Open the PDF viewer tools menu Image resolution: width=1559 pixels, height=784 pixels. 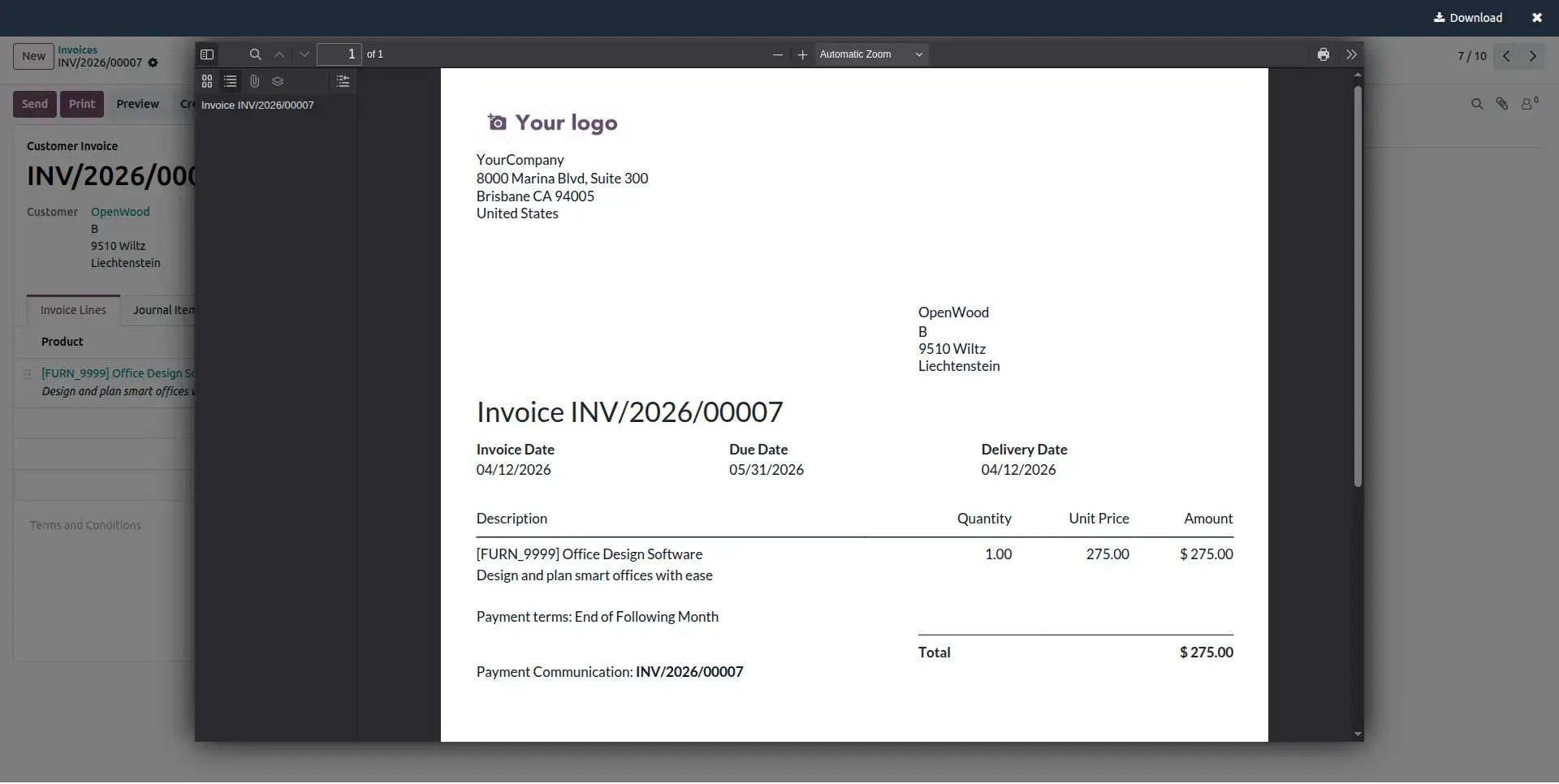(1351, 54)
